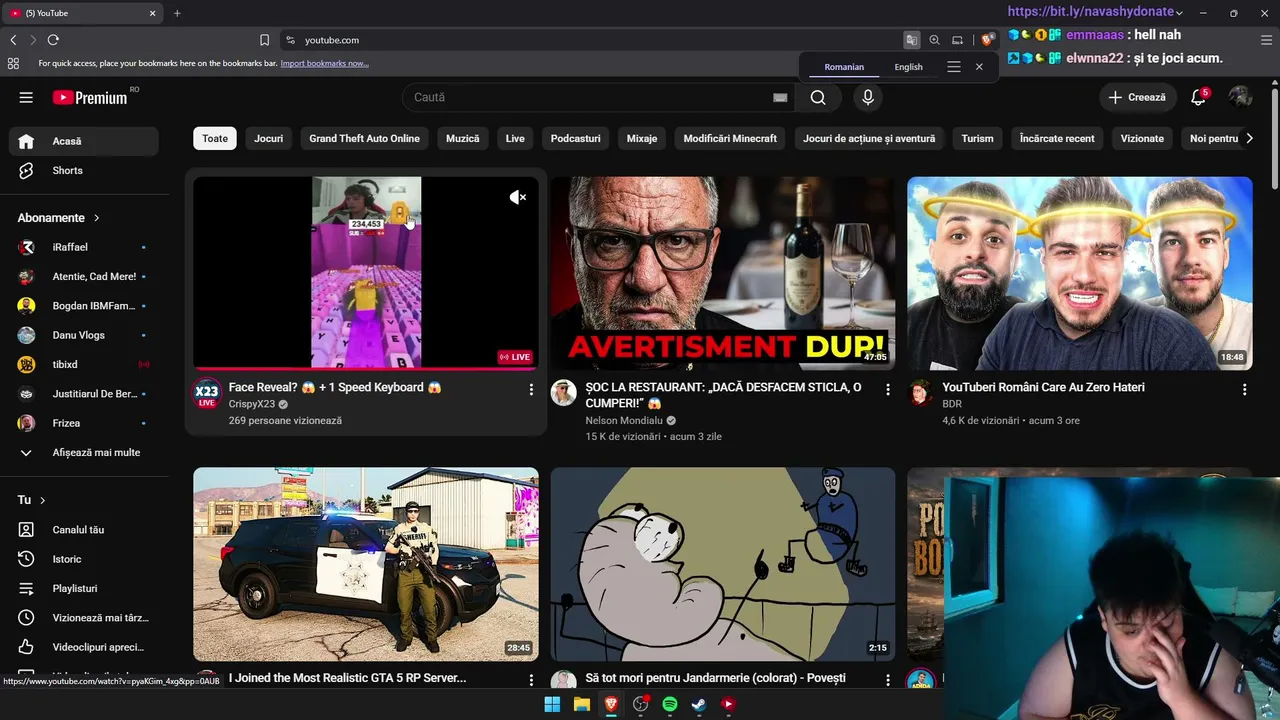Open Danu Vlogs subscription channel

[83, 335]
